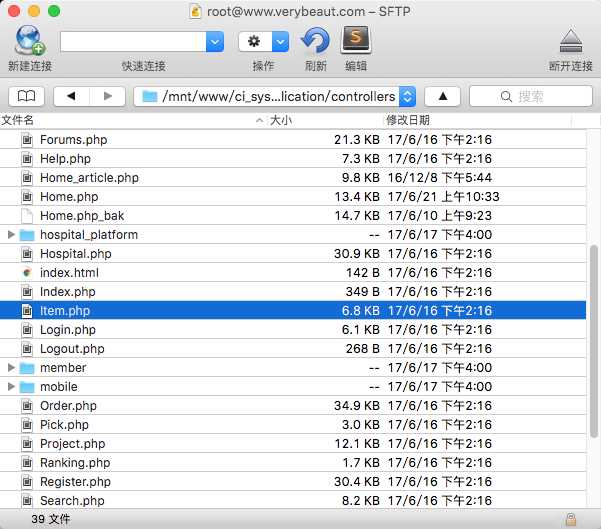Click the 34.9 KB size value
Viewport: 601px width, 529px height.
(356, 406)
